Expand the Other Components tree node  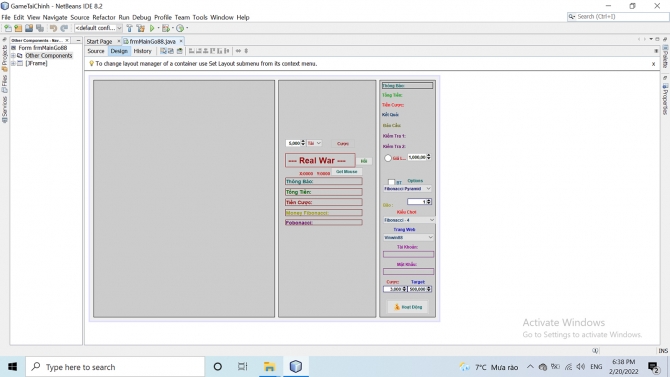coord(13,56)
